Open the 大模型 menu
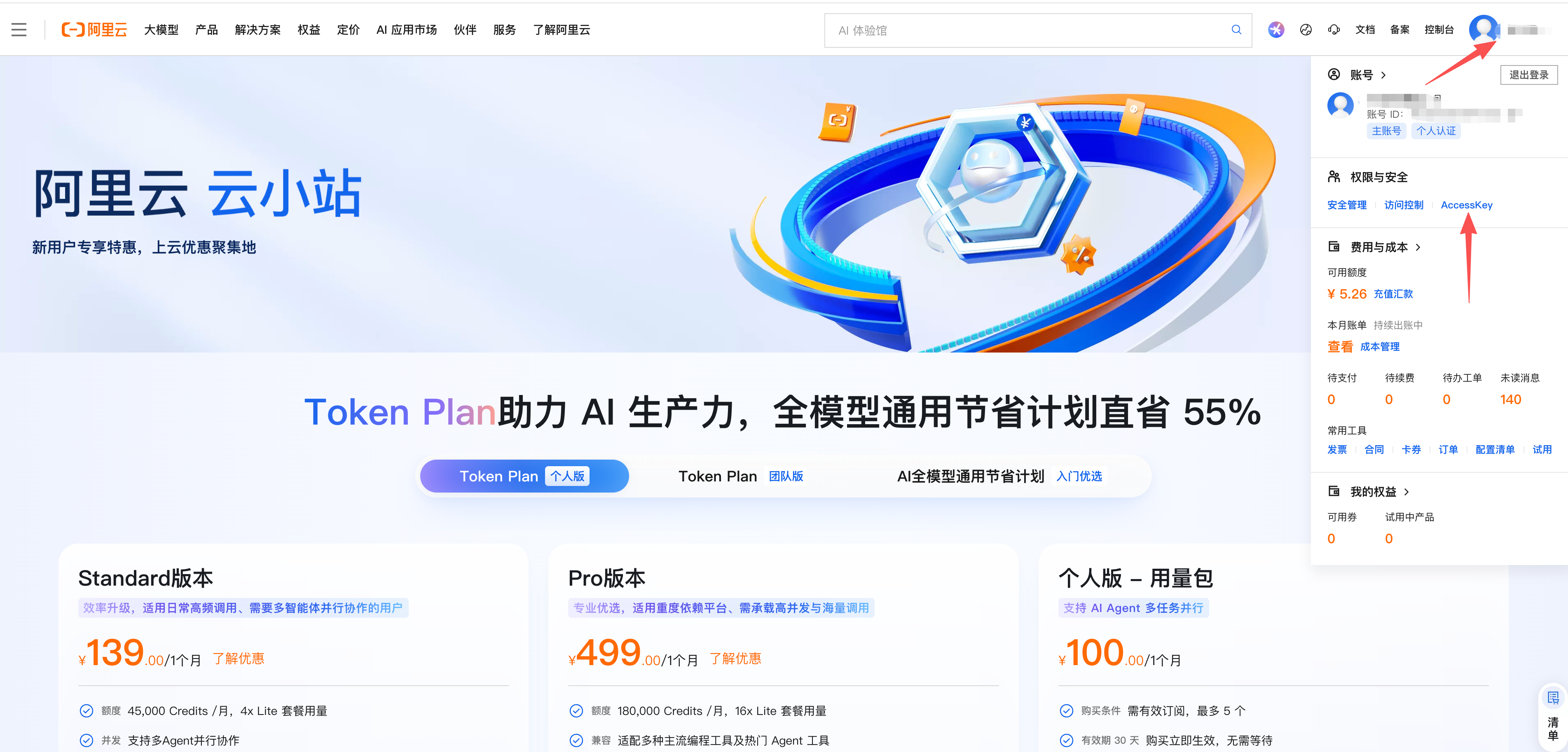Image resolution: width=1568 pixels, height=752 pixels. tap(161, 30)
